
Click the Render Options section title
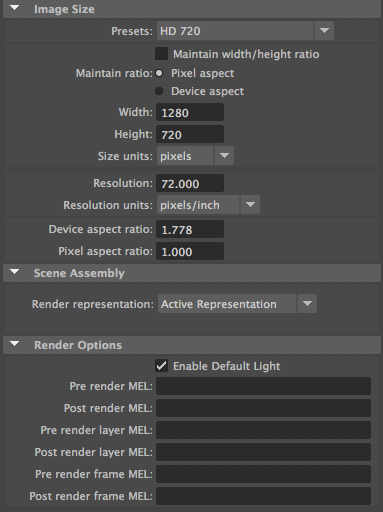[78, 345]
